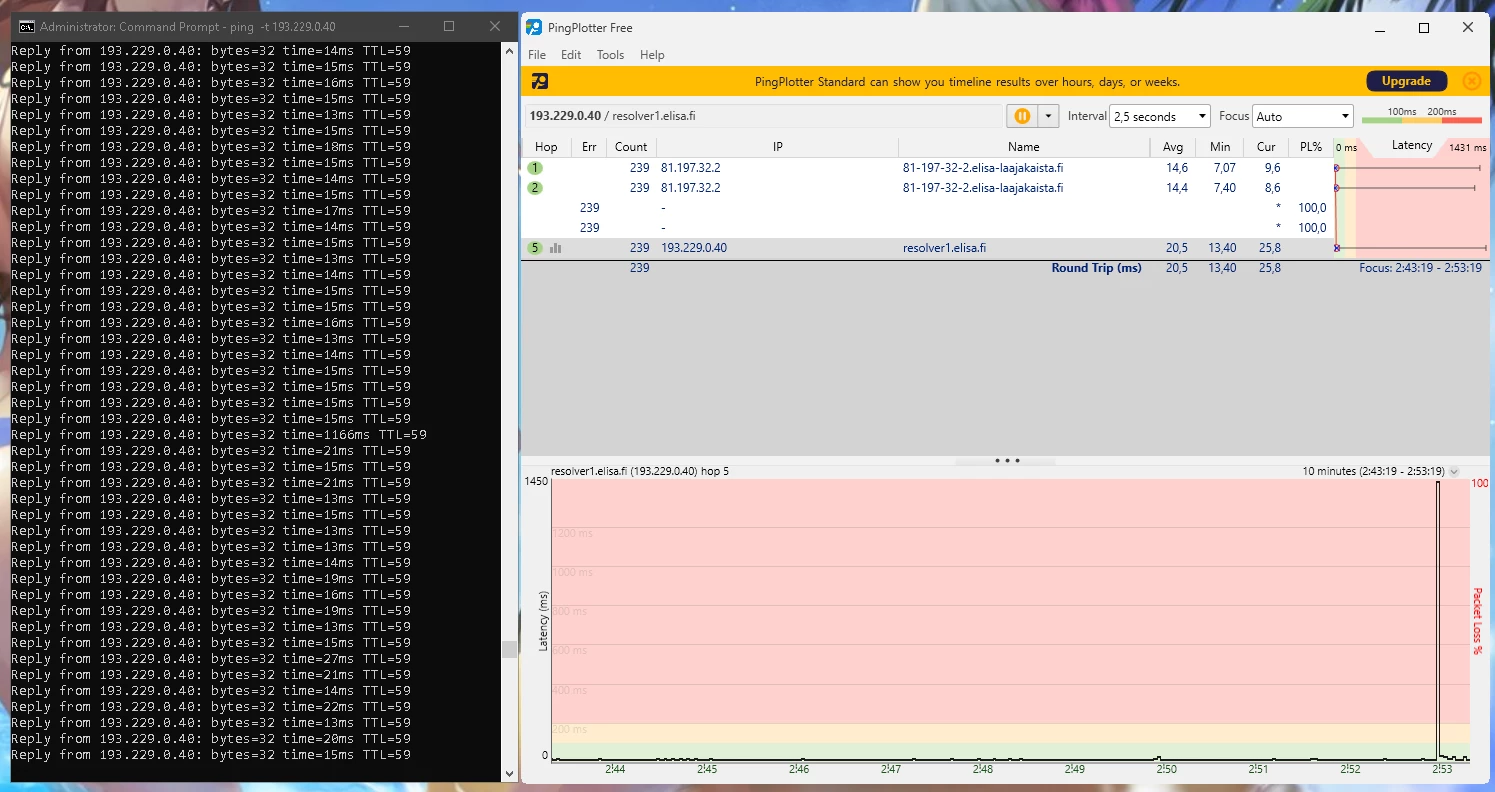Select the time=18ms reply line in Command Prompt
This screenshot has width=1495, height=792.
[x=211, y=147]
